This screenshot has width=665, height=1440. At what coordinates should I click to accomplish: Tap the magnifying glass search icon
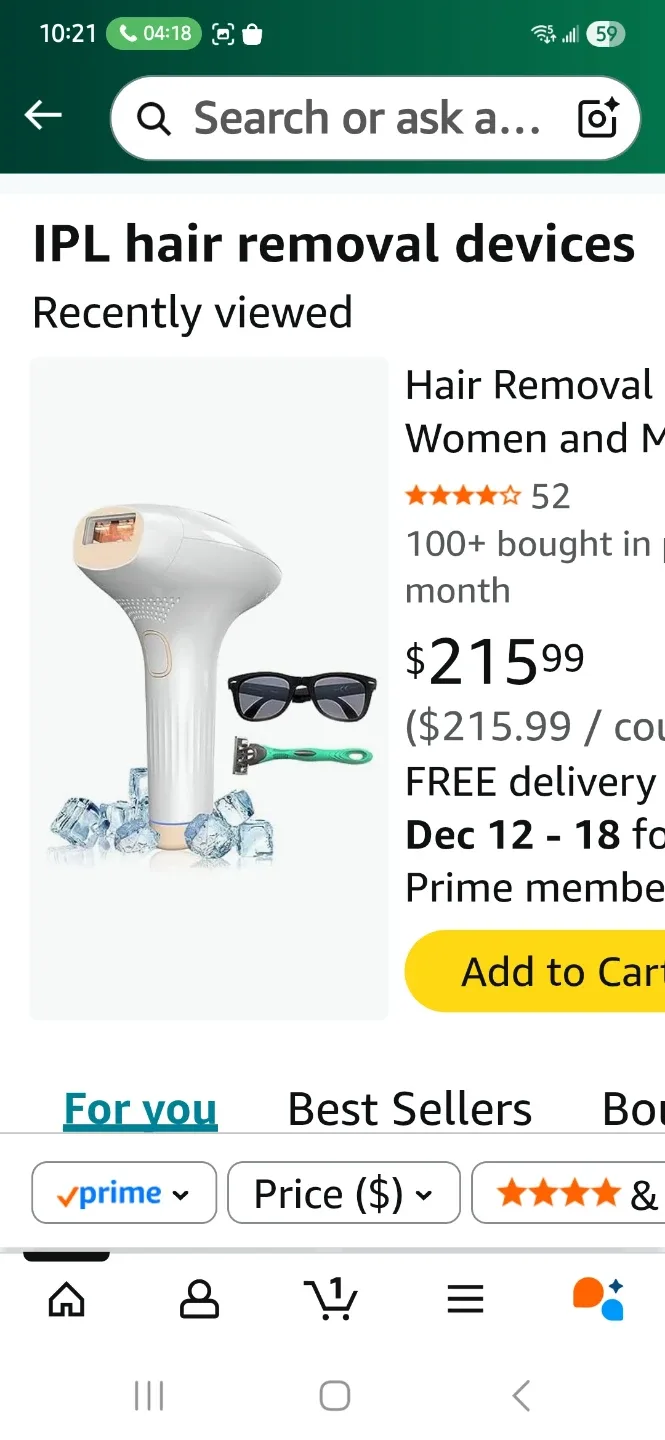pyautogui.click(x=153, y=118)
